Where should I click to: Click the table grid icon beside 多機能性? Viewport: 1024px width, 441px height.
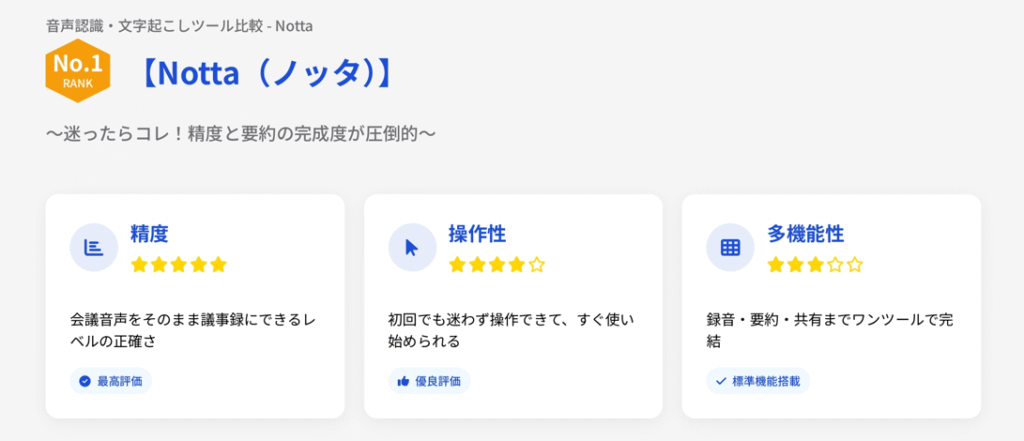tap(730, 248)
